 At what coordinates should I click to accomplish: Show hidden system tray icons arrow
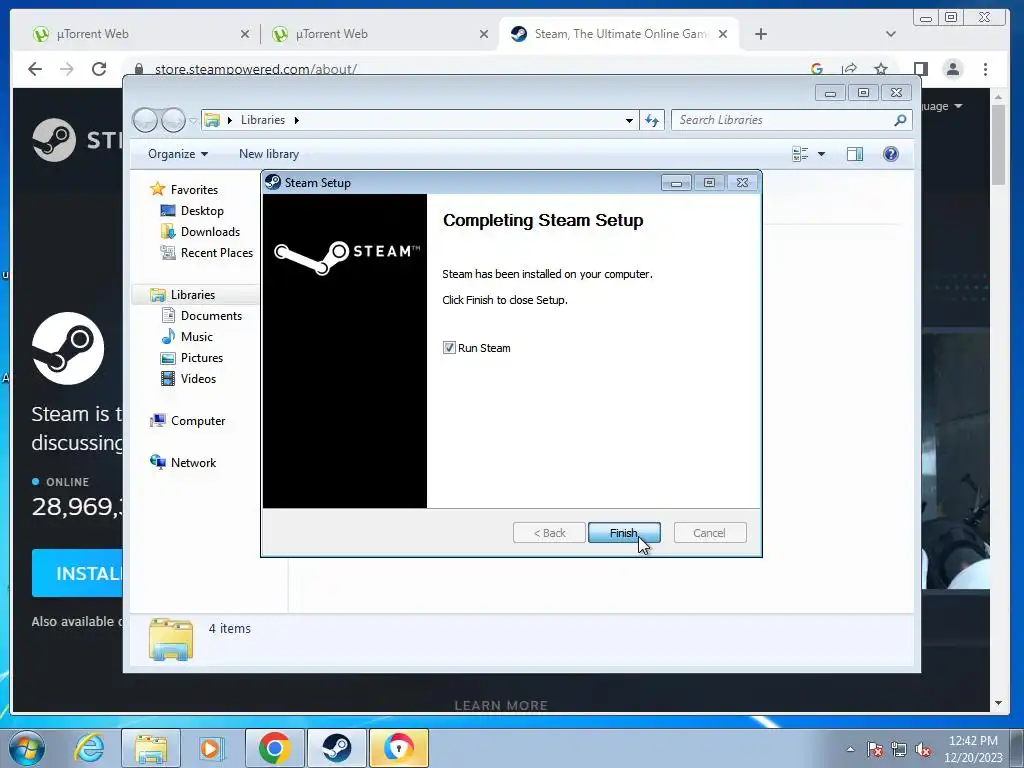tap(850, 749)
